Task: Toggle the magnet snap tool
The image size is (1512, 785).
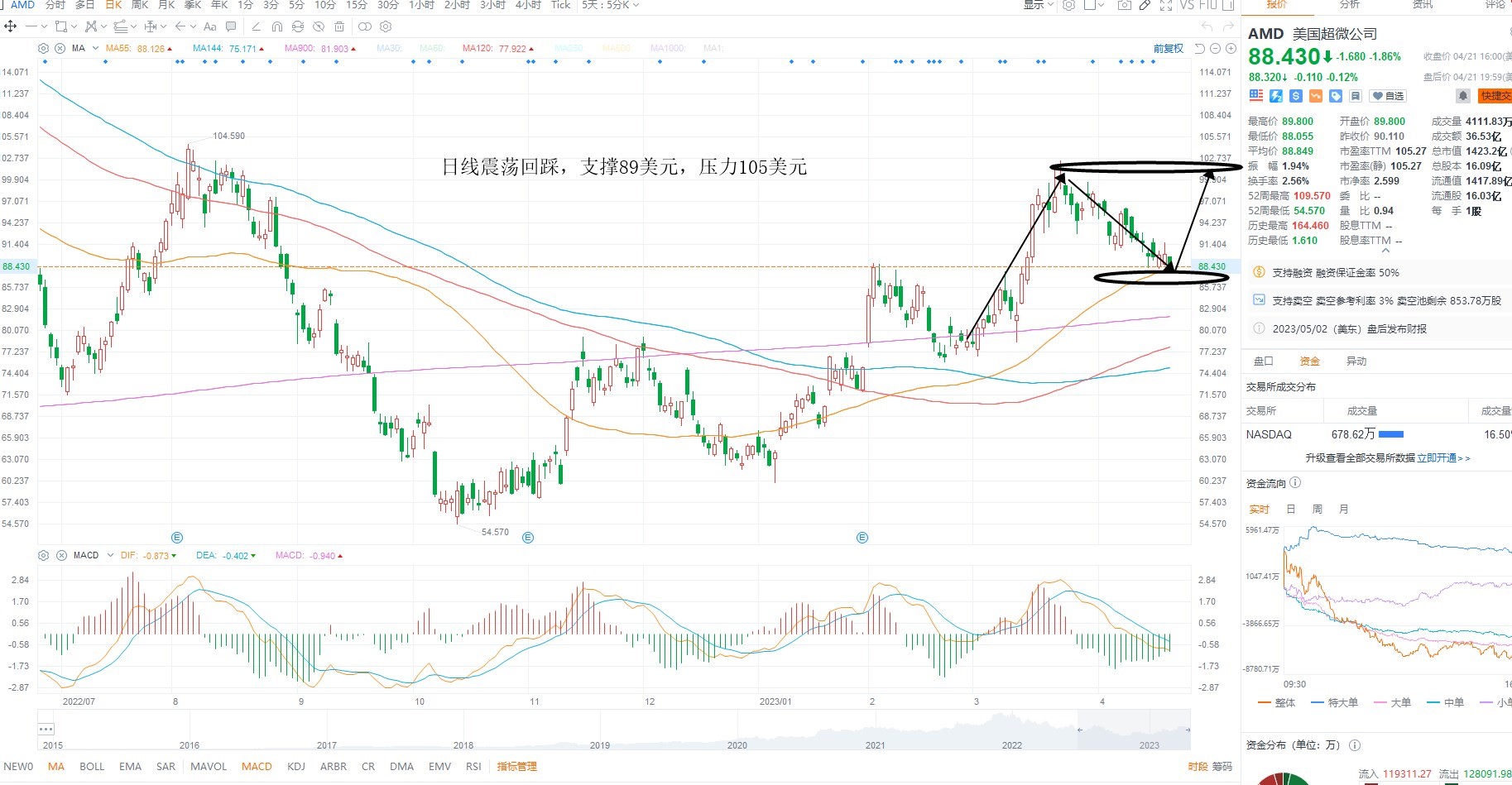Action: click(x=277, y=26)
